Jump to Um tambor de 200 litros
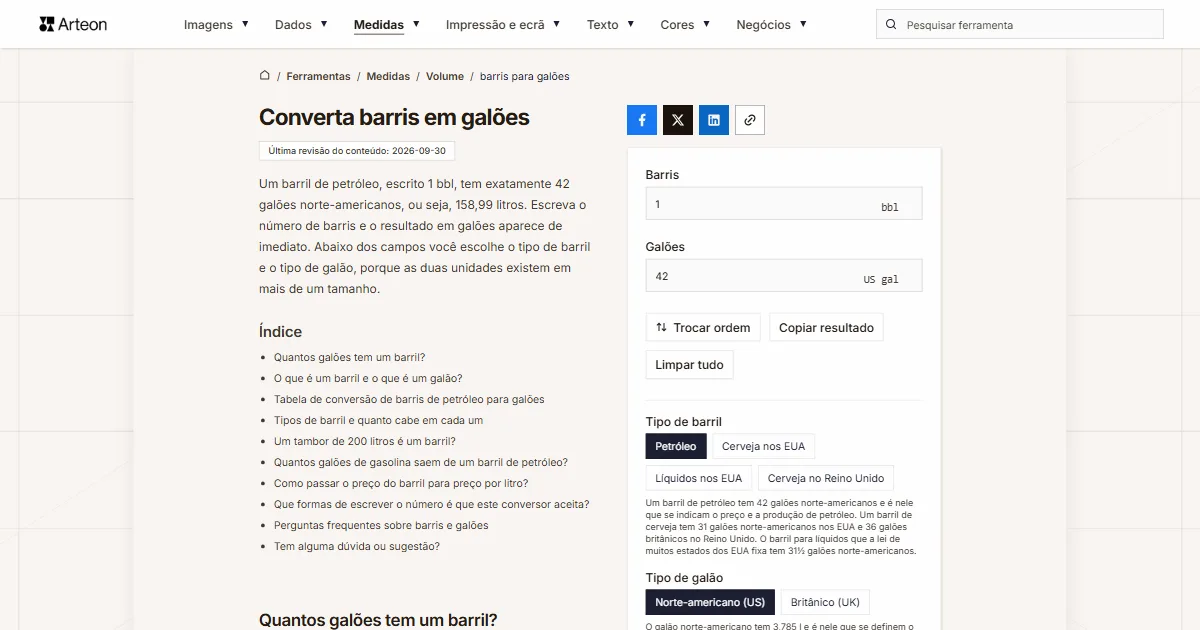Viewport: 1200px width, 630px height. click(365, 441)
